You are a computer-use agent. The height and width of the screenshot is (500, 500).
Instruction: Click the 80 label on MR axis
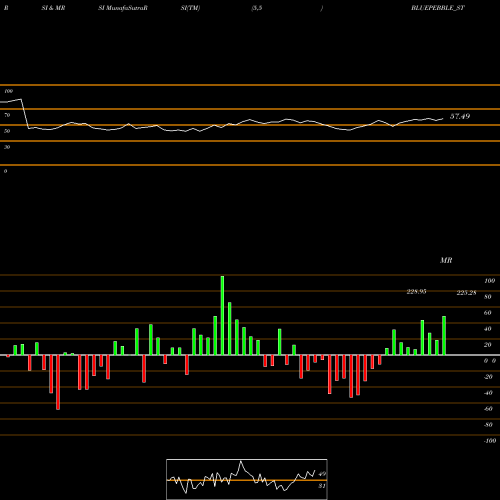tap(488, 297)
